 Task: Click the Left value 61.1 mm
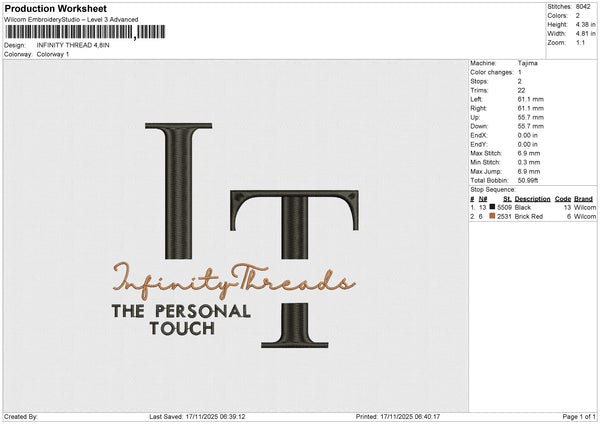(531, 99)
